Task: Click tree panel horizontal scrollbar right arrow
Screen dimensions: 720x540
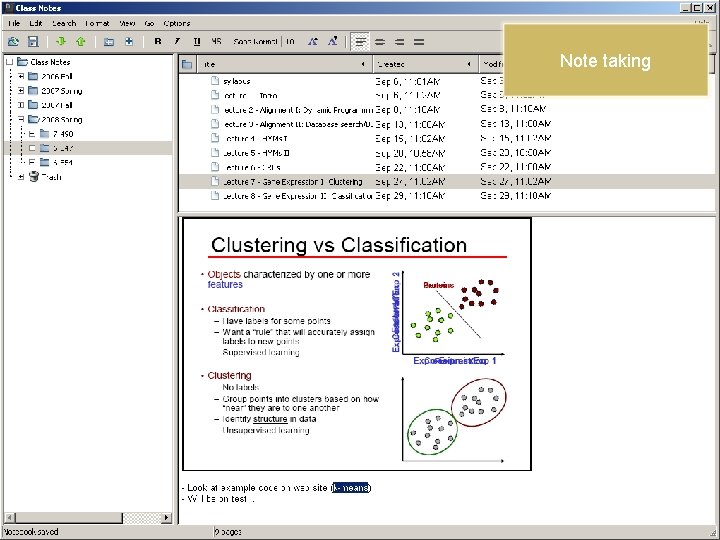Action: coord(166,518)
